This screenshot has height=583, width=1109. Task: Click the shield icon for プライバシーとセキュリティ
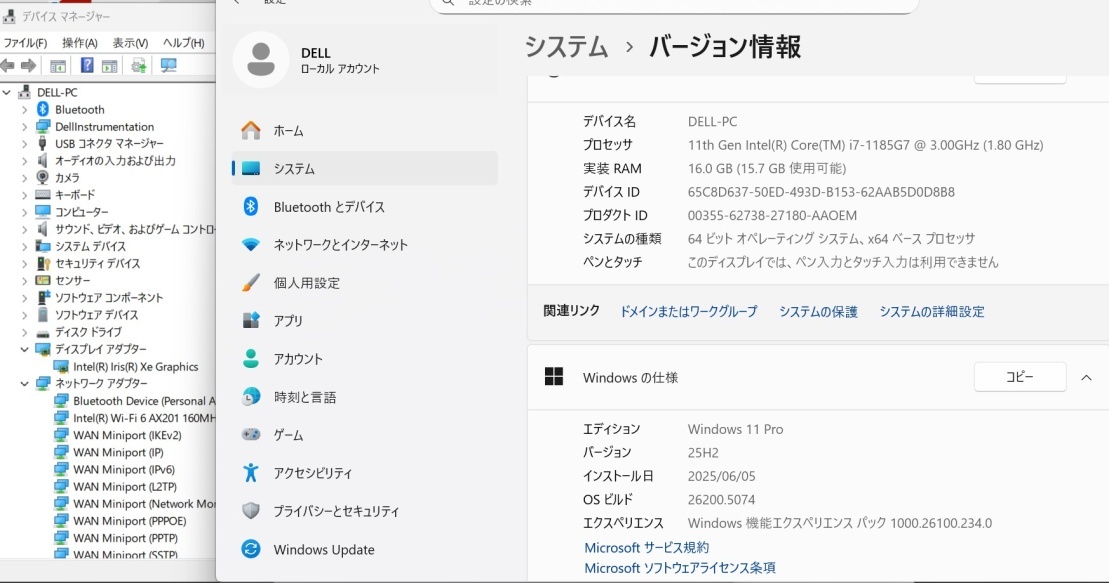(250, 511)
